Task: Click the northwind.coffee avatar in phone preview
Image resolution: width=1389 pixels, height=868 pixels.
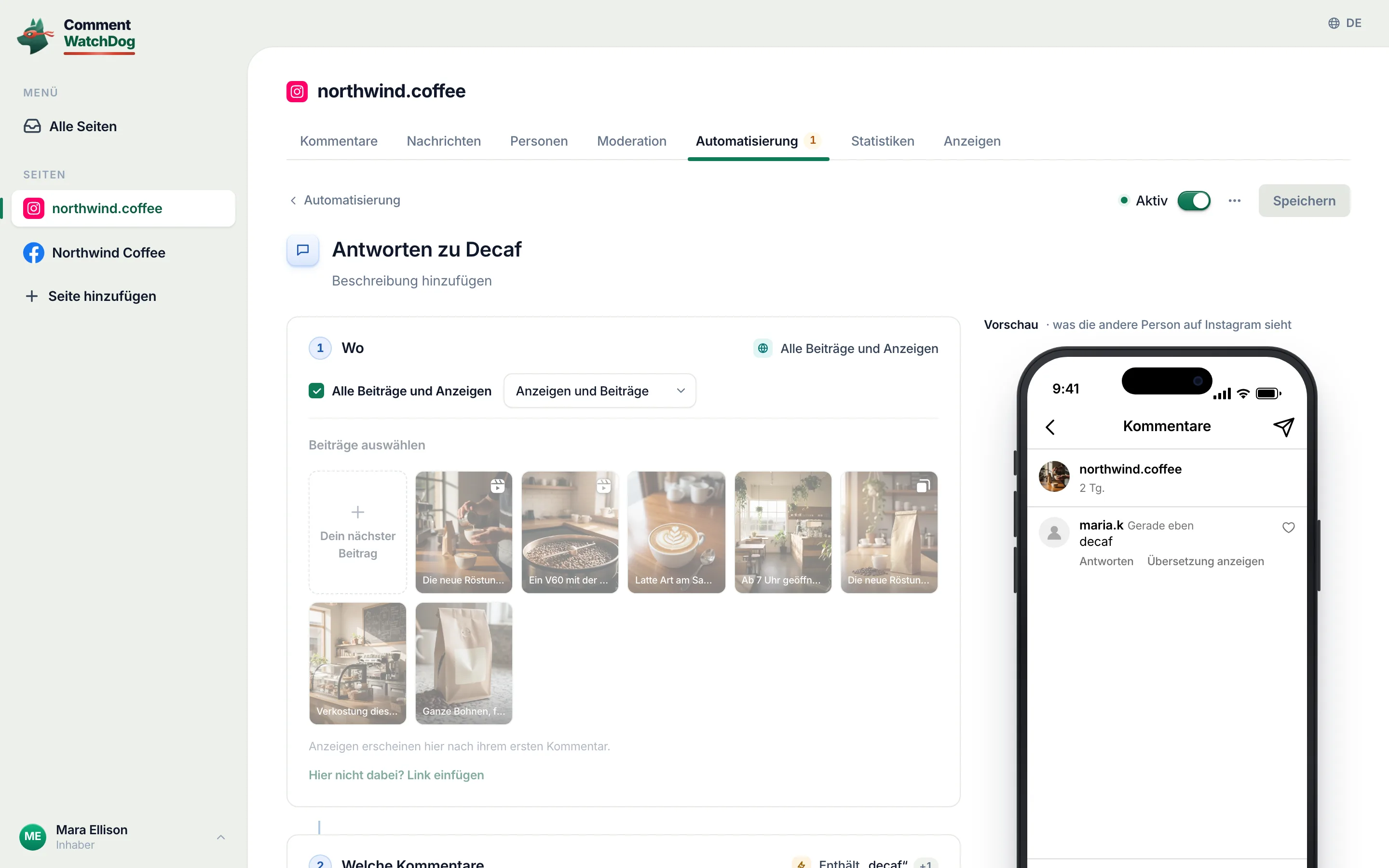Action: point(1054,476)
